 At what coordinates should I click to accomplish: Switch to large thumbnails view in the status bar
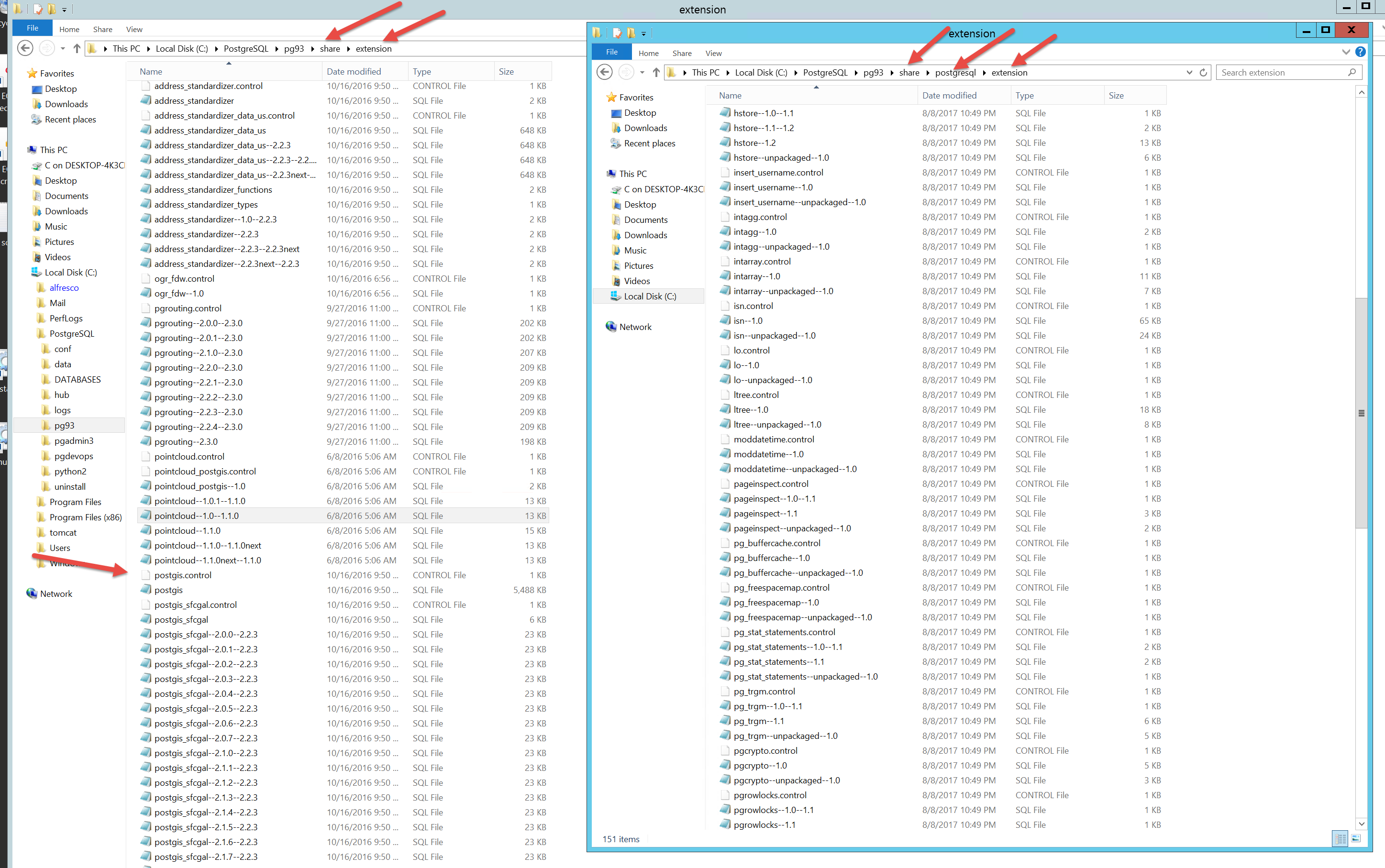point(1356,839)
